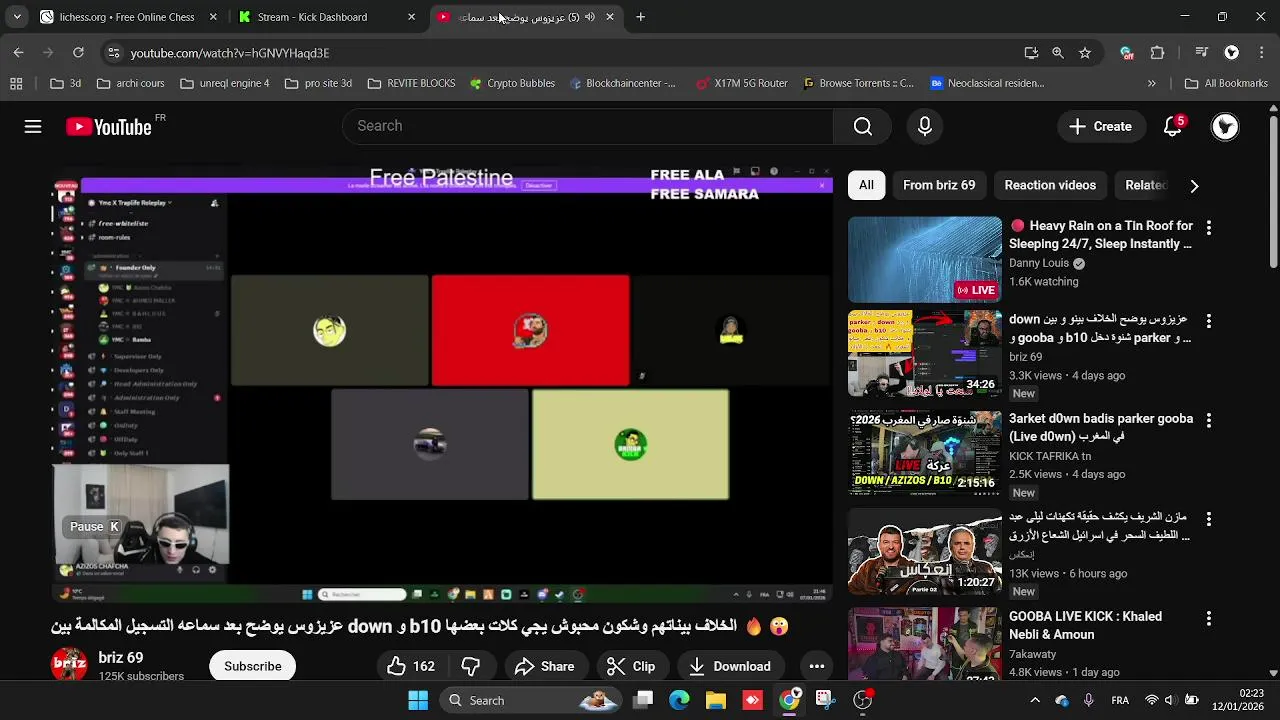Image resolution: width=1280 pixels, height=720 pixels.
Task: Open the Windows Start menu
Action: (x=418, y=700)
